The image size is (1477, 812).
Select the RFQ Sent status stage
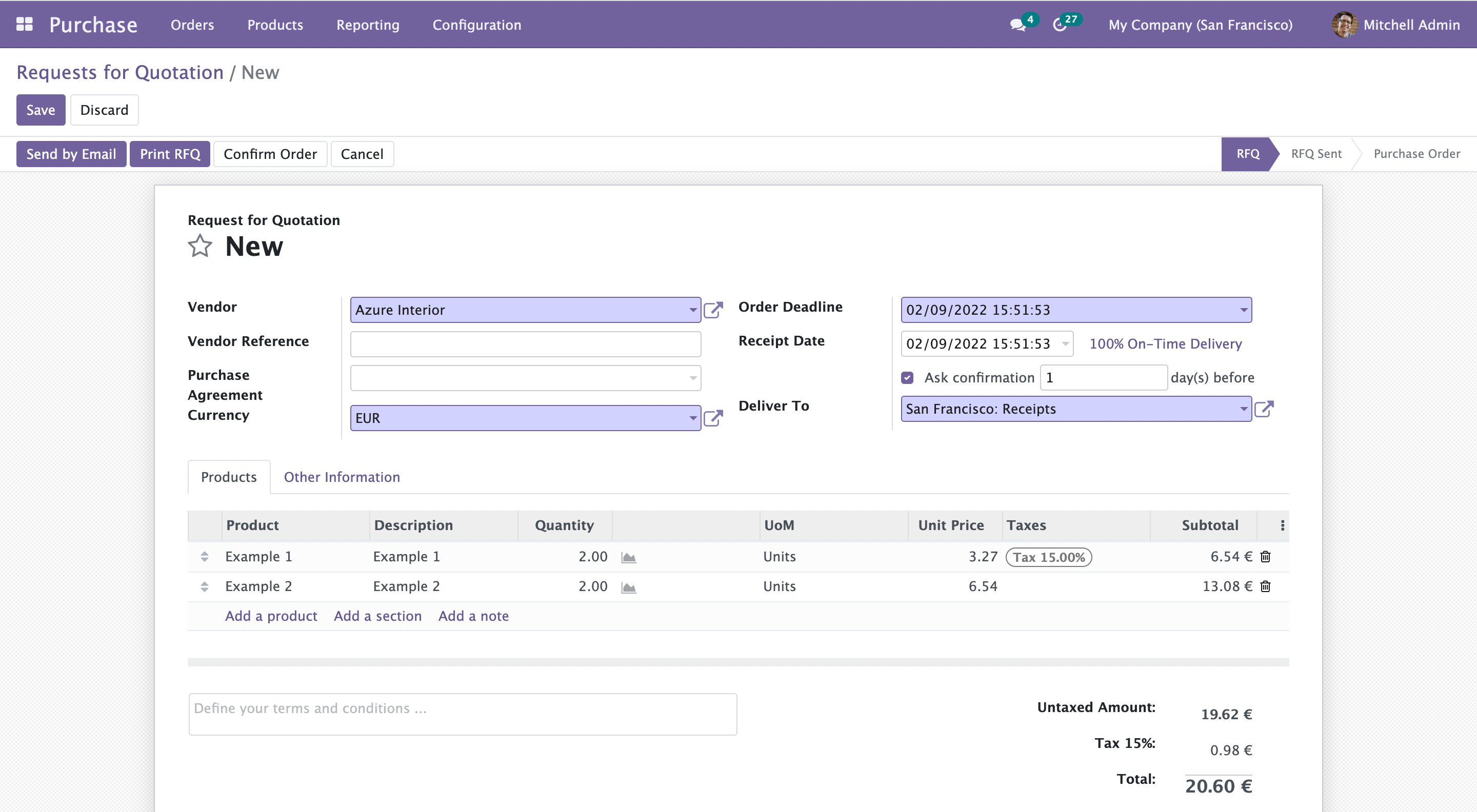click(x=1316, y=154)
